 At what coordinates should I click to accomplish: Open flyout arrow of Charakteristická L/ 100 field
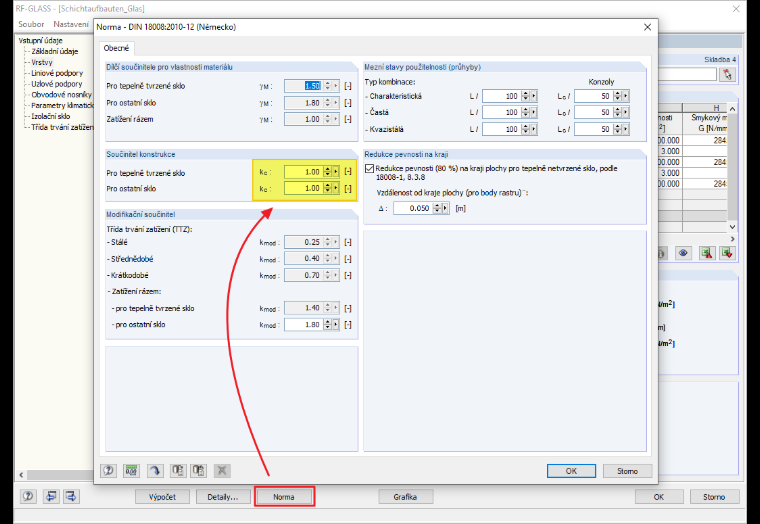click(534, 96)
